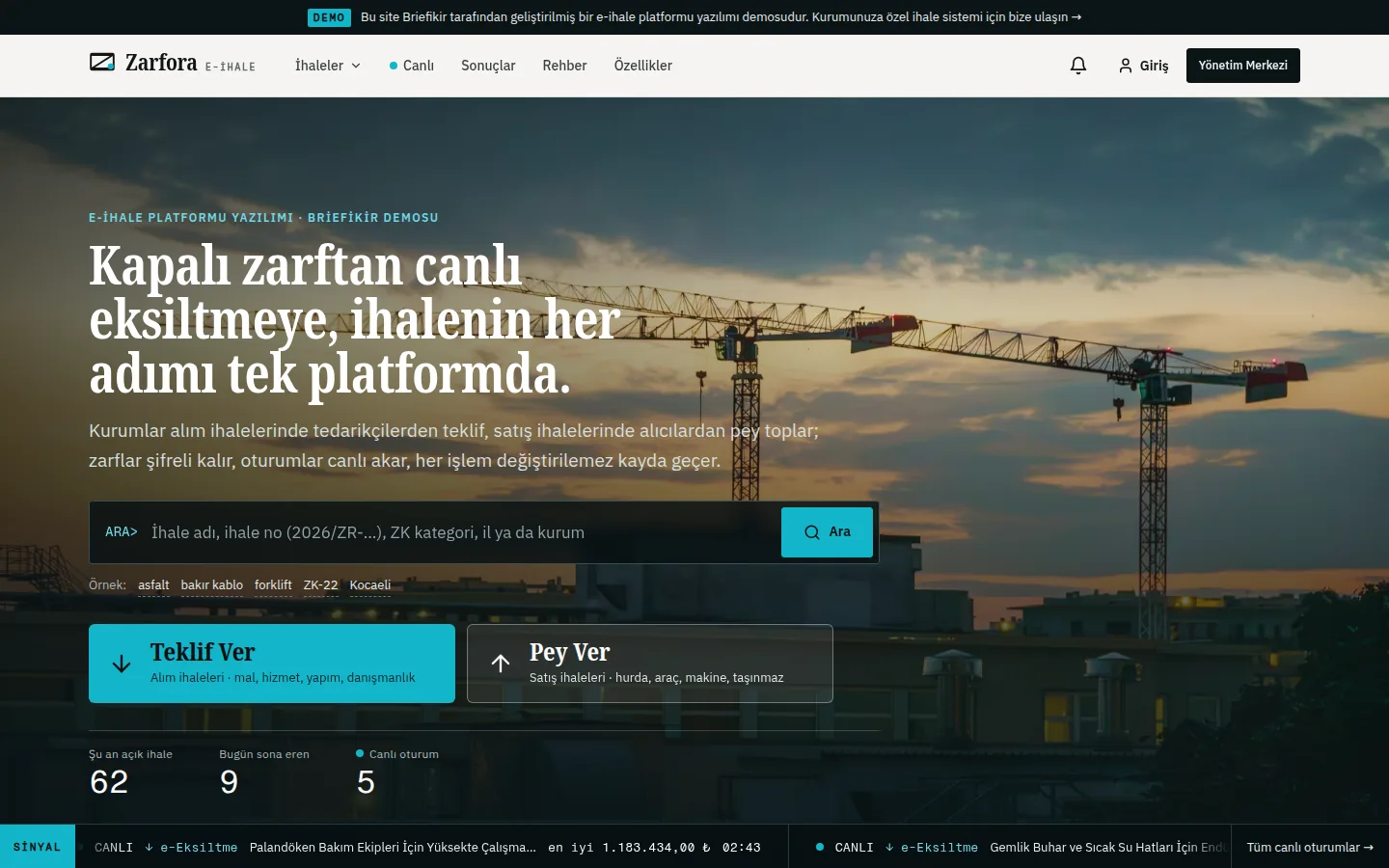
Task: Click the down arrow icon on Teklif Ver
Action: 122,664
